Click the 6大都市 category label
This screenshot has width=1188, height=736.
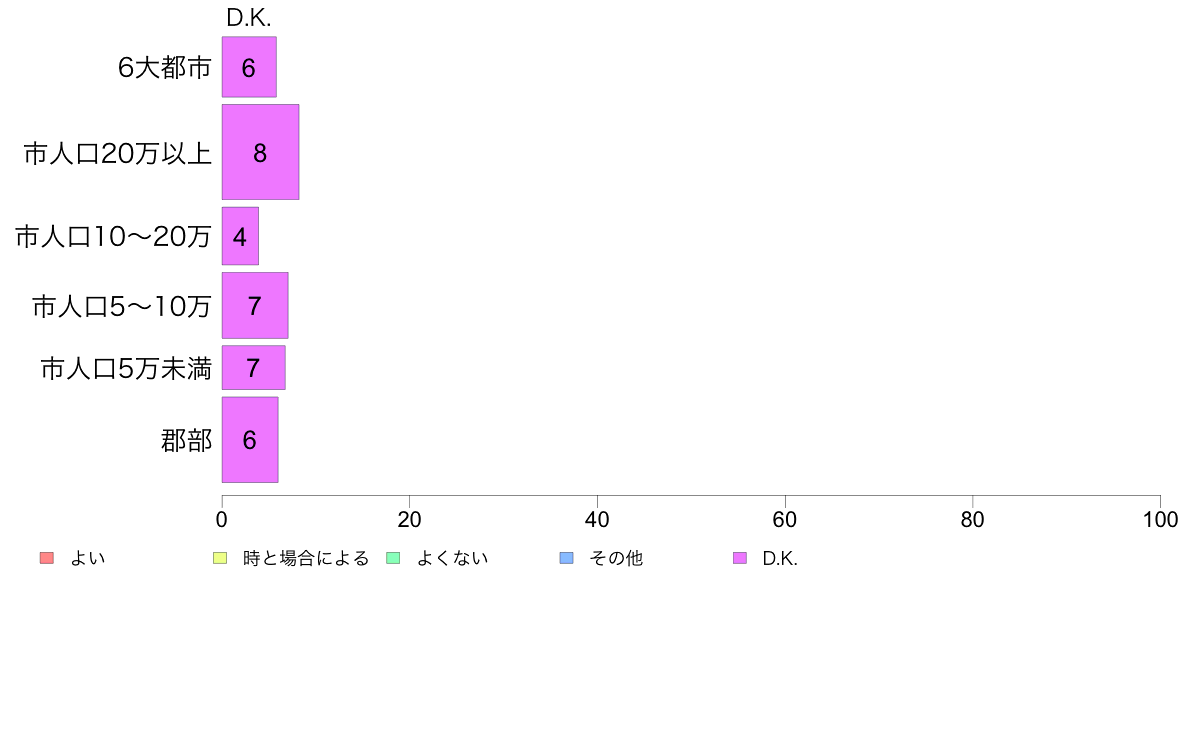[164, 67]
